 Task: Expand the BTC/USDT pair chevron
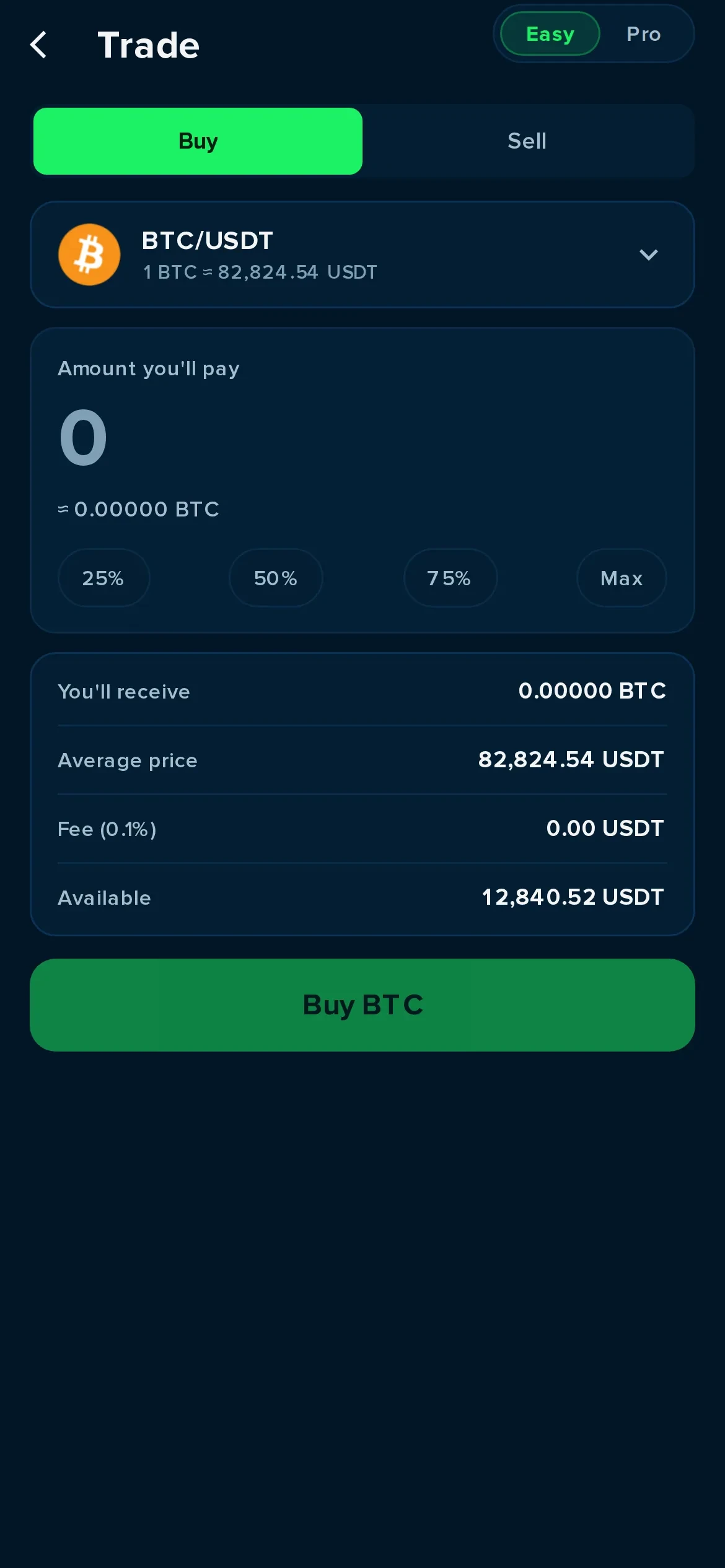point(648,255)
